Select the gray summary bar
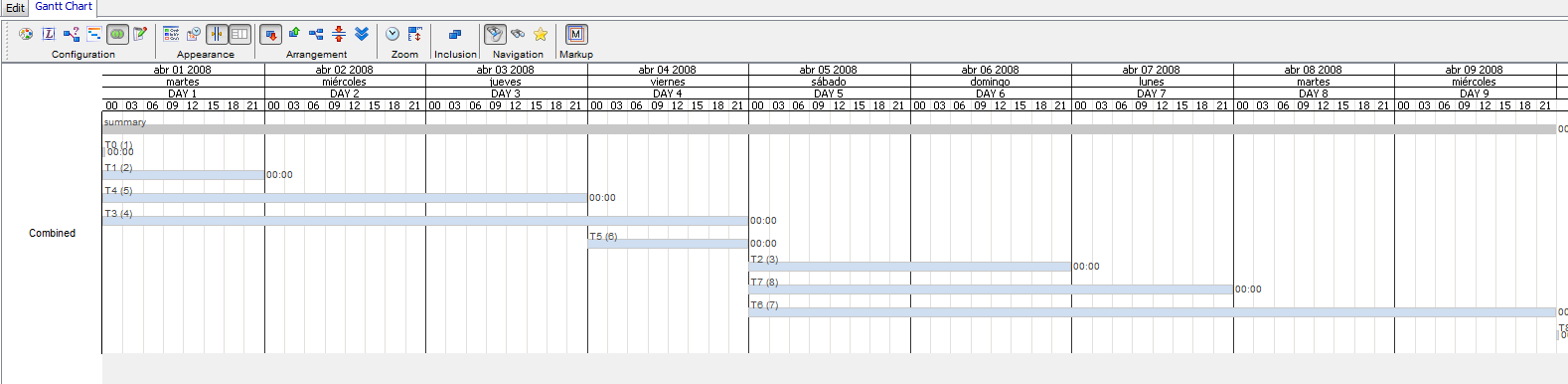This screenshot has height=384, width=1568. [x=829, y=129]
